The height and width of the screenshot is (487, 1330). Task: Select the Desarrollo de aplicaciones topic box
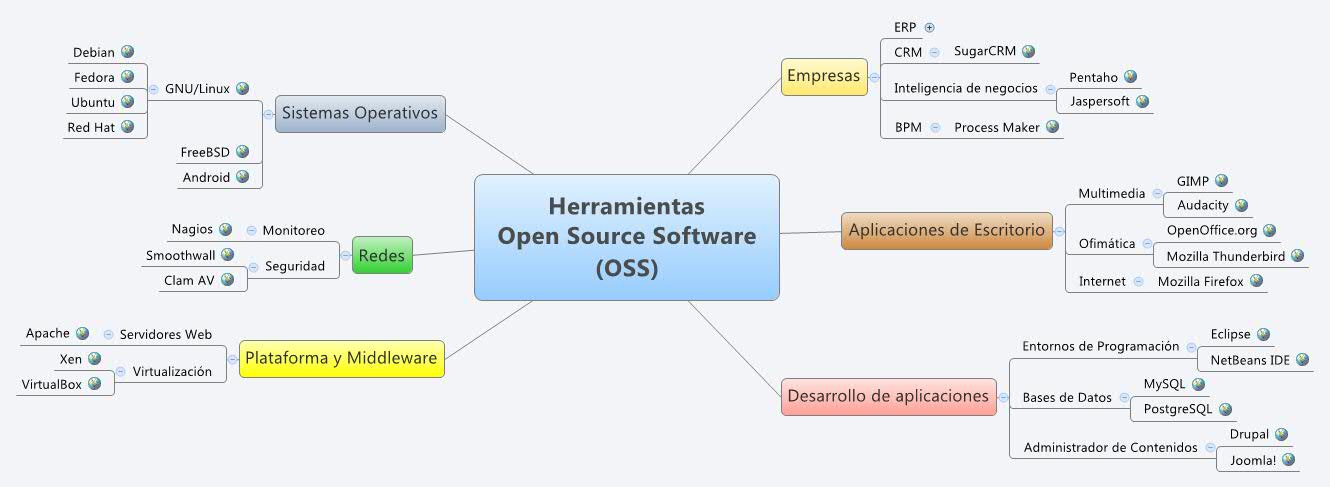pos(888,396)
